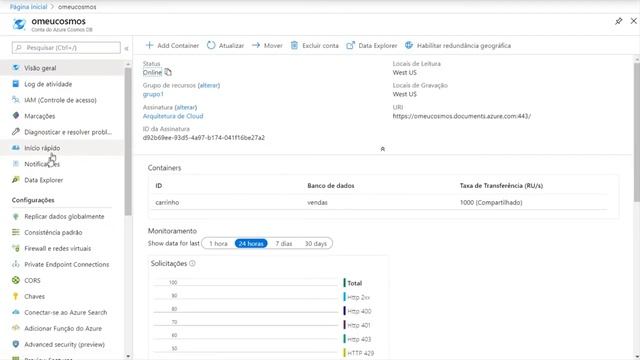Click the Taxa de Transferência column header
Viewport: 640px width, 360px height.
pos(501,186)
